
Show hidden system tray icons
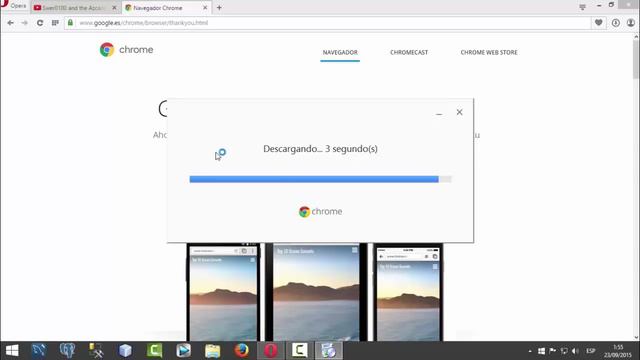coord(530,351)
